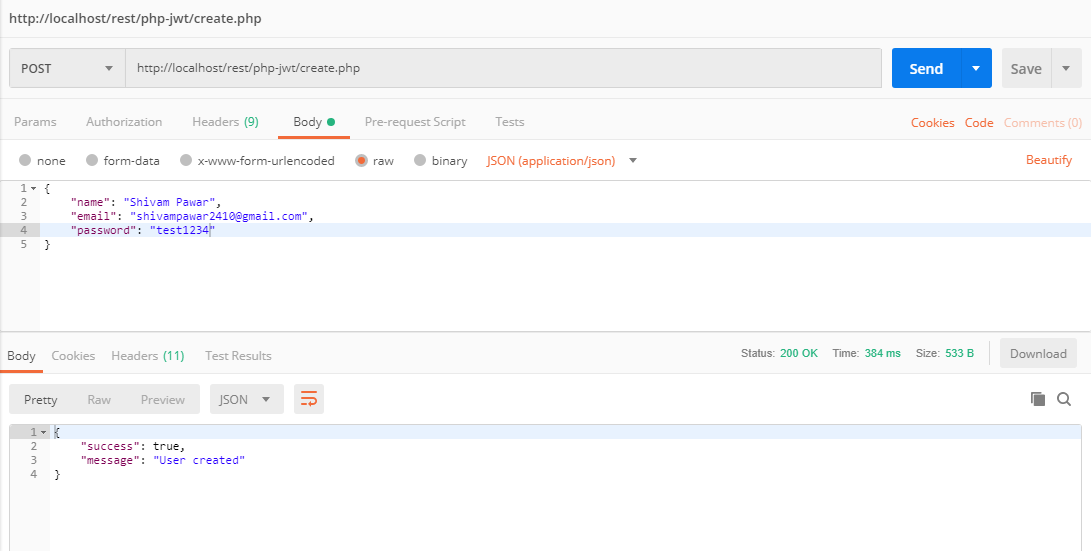Click the Send request button

926,68
